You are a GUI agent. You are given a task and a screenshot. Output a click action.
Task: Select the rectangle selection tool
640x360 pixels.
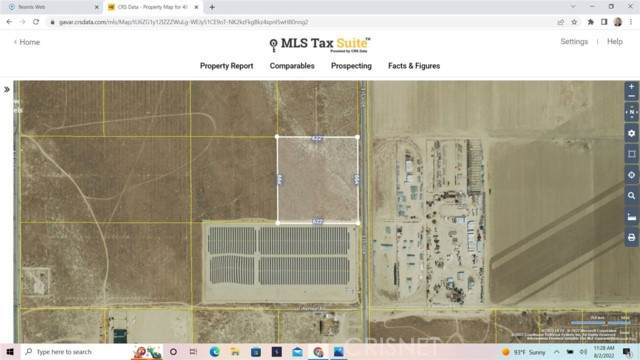(x=631, y=154)
